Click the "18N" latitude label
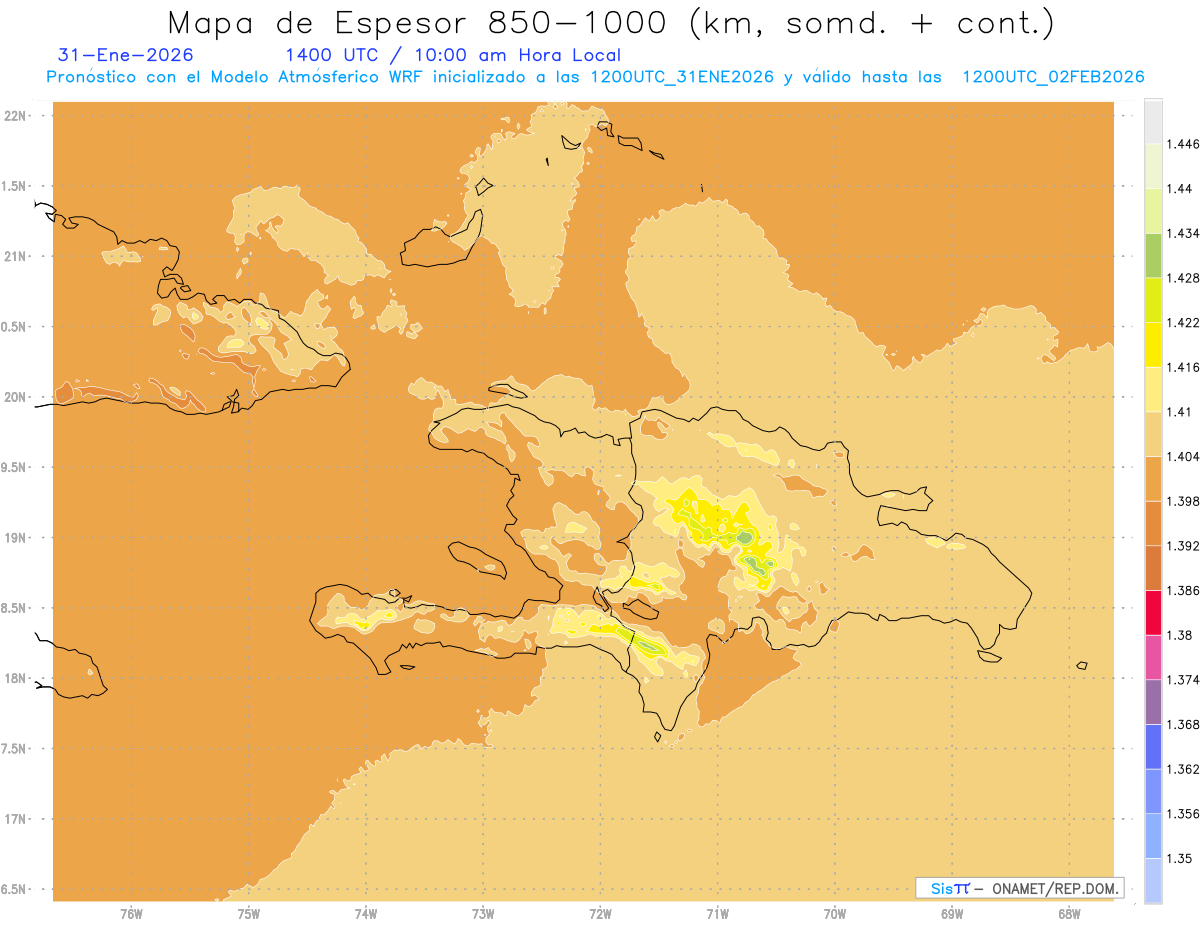1200x927 pixels. point(15,678)
